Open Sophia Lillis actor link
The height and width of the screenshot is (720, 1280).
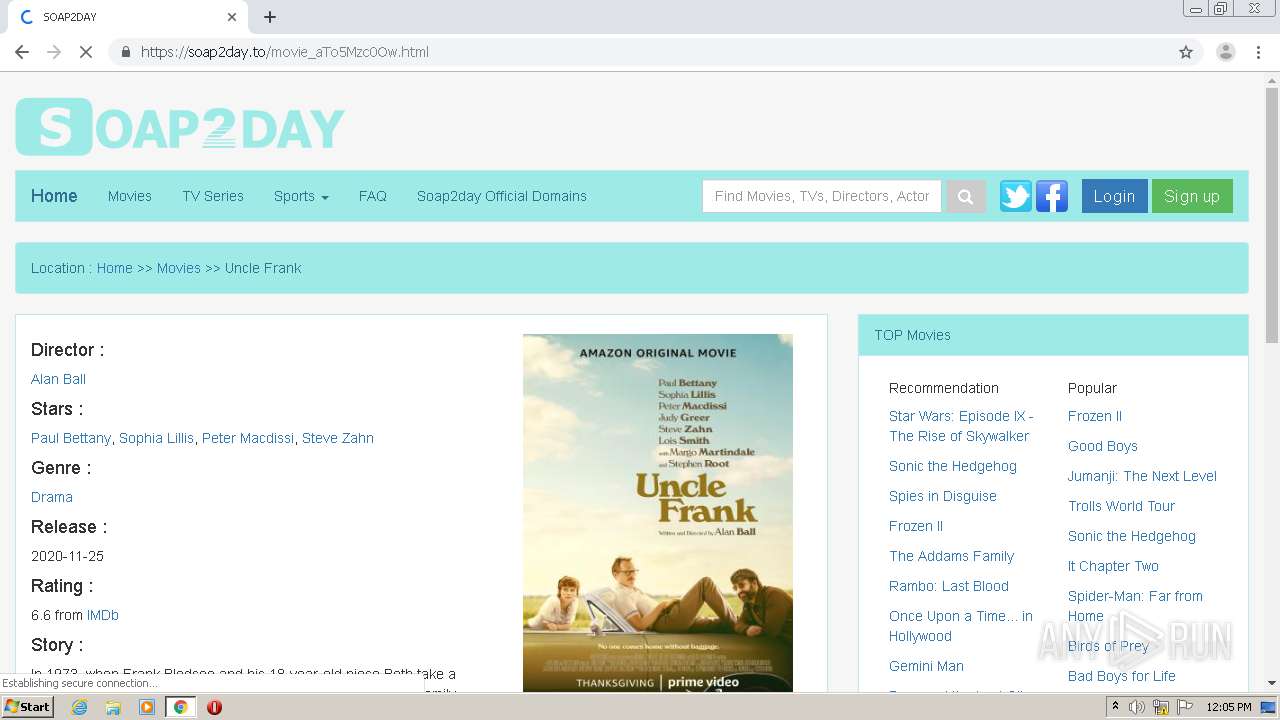click(x=156, y=438)
